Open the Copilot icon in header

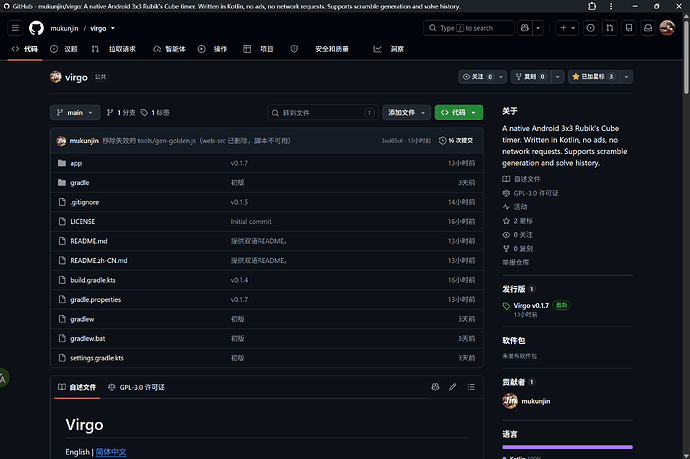click(x=525, y=28)
